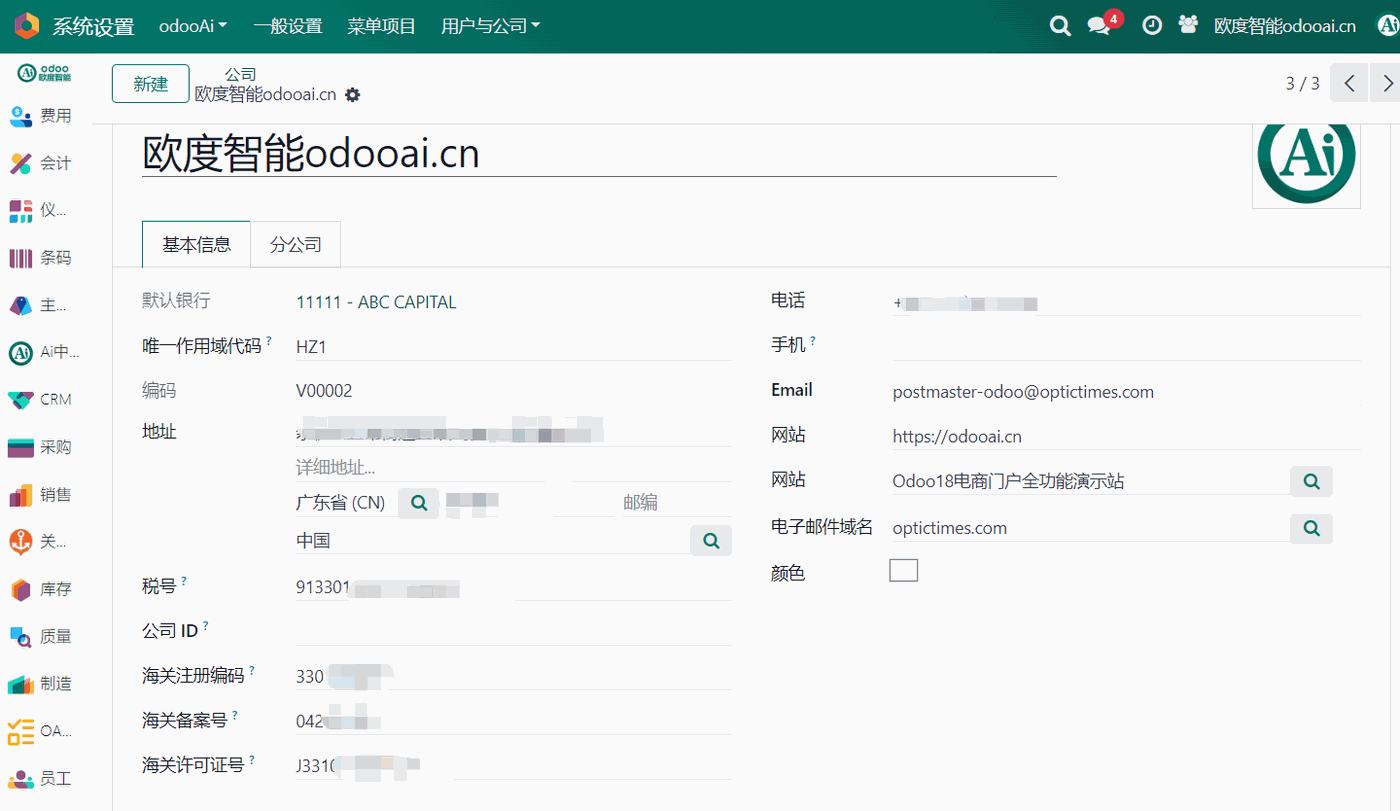Open the gear actions menu beside company name

click(x=352, y=95)
